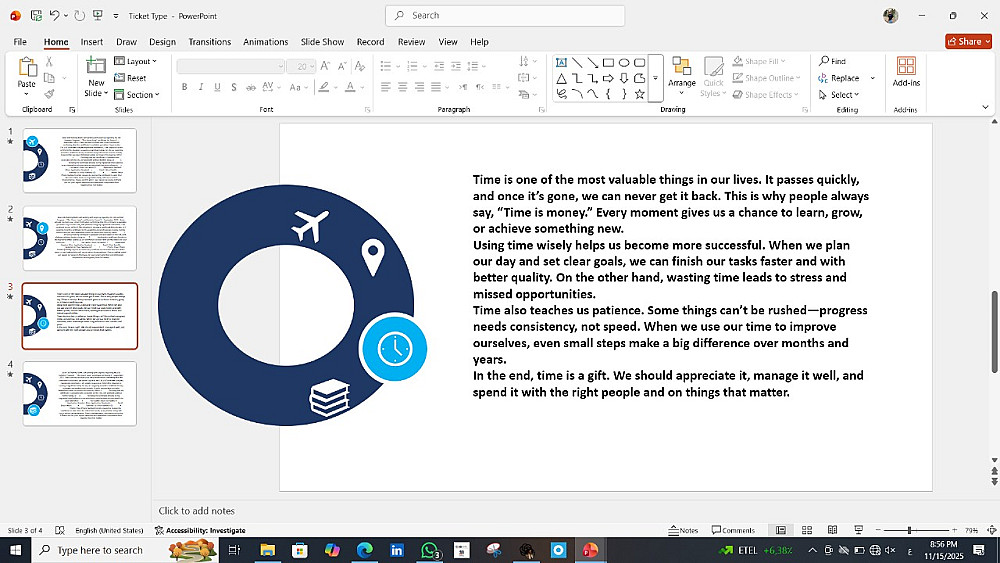Image resolution: width=1000 pixels, height=563 pixels.
Task: Click the Replace button
Action: pyautogui.click(x=839, y=78)
